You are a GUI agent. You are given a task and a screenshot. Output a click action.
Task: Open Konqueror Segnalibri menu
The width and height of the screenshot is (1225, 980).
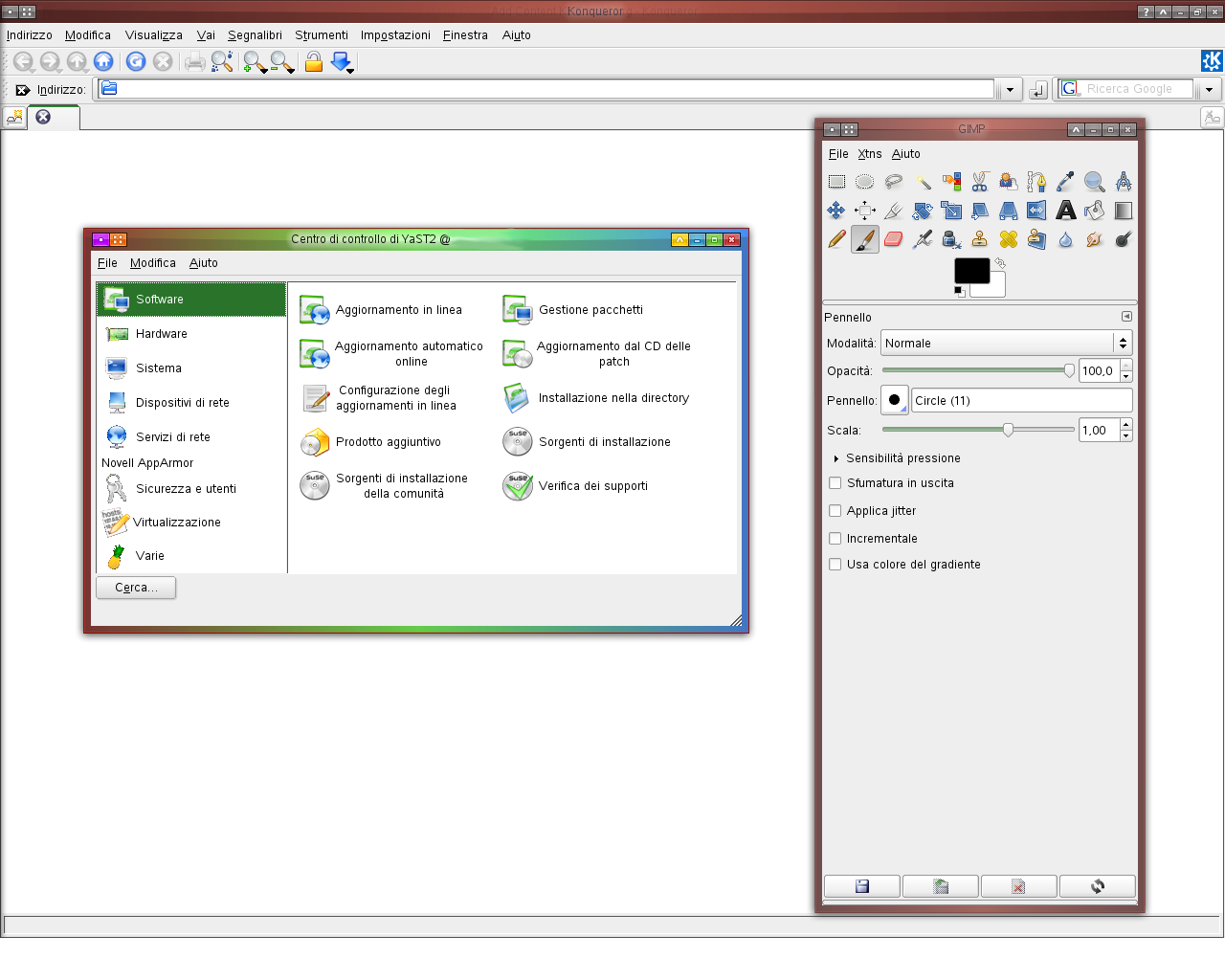pos(255,35)
